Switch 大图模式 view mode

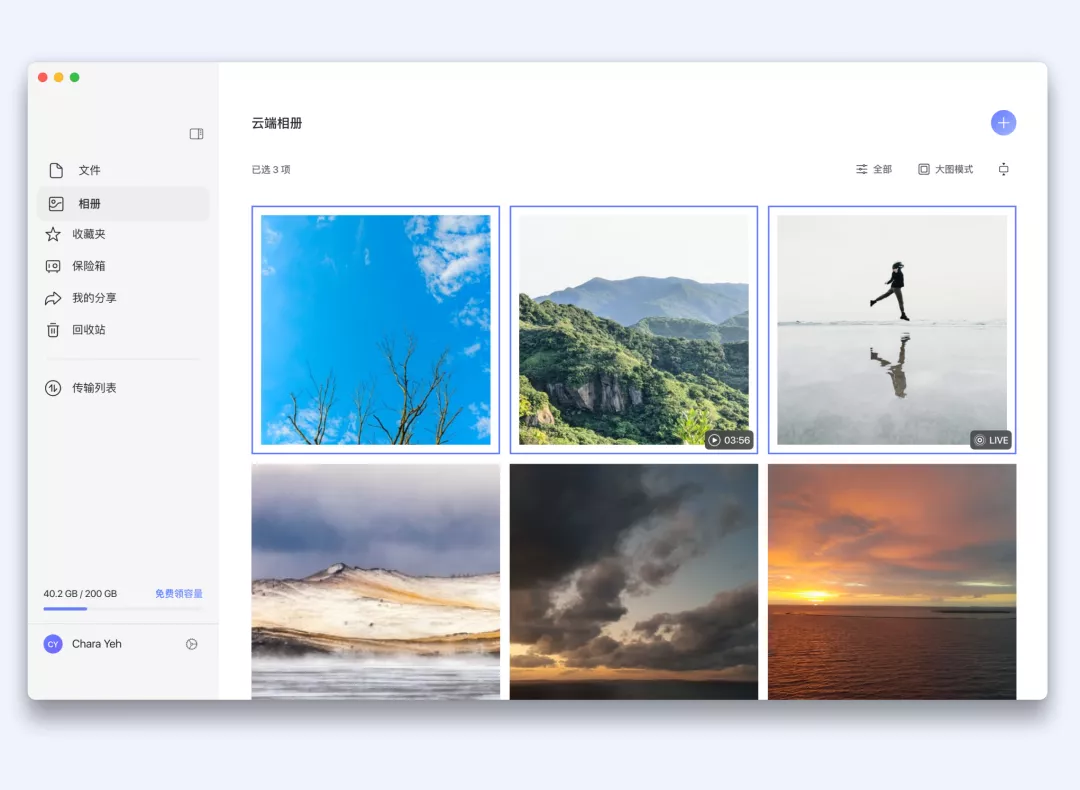[945, 169]
